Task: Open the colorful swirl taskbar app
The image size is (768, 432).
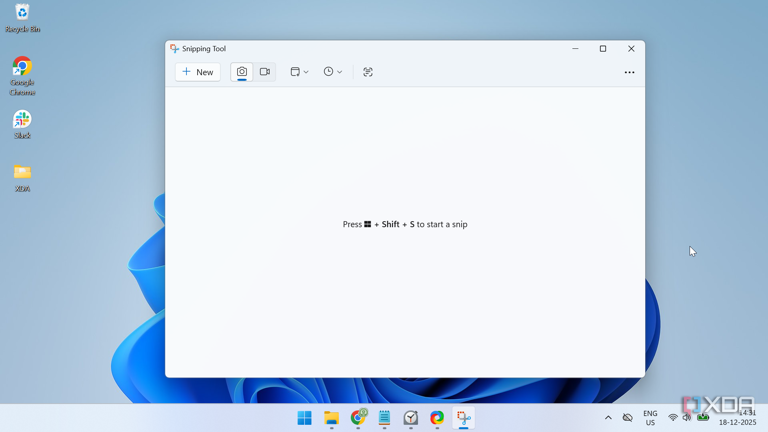Action: pos(437,418)
